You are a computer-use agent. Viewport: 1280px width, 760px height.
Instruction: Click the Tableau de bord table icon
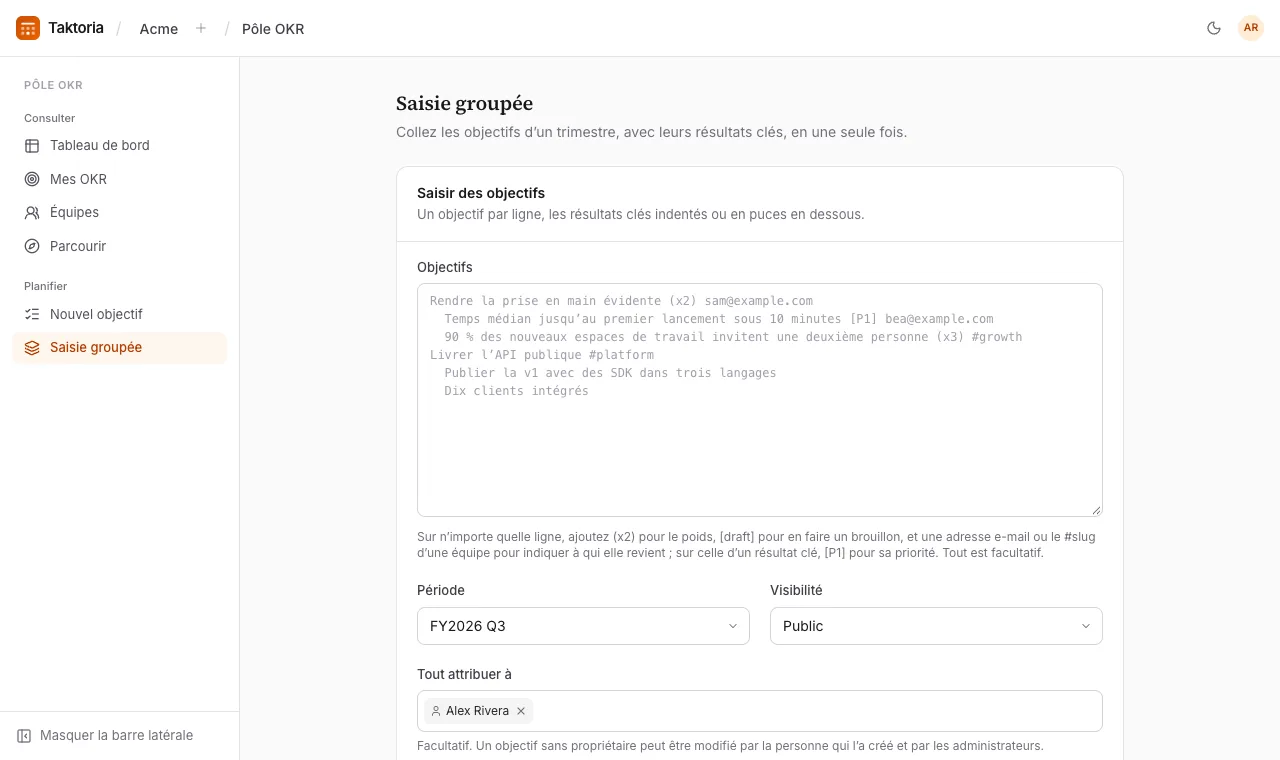[x=32, y=146]
